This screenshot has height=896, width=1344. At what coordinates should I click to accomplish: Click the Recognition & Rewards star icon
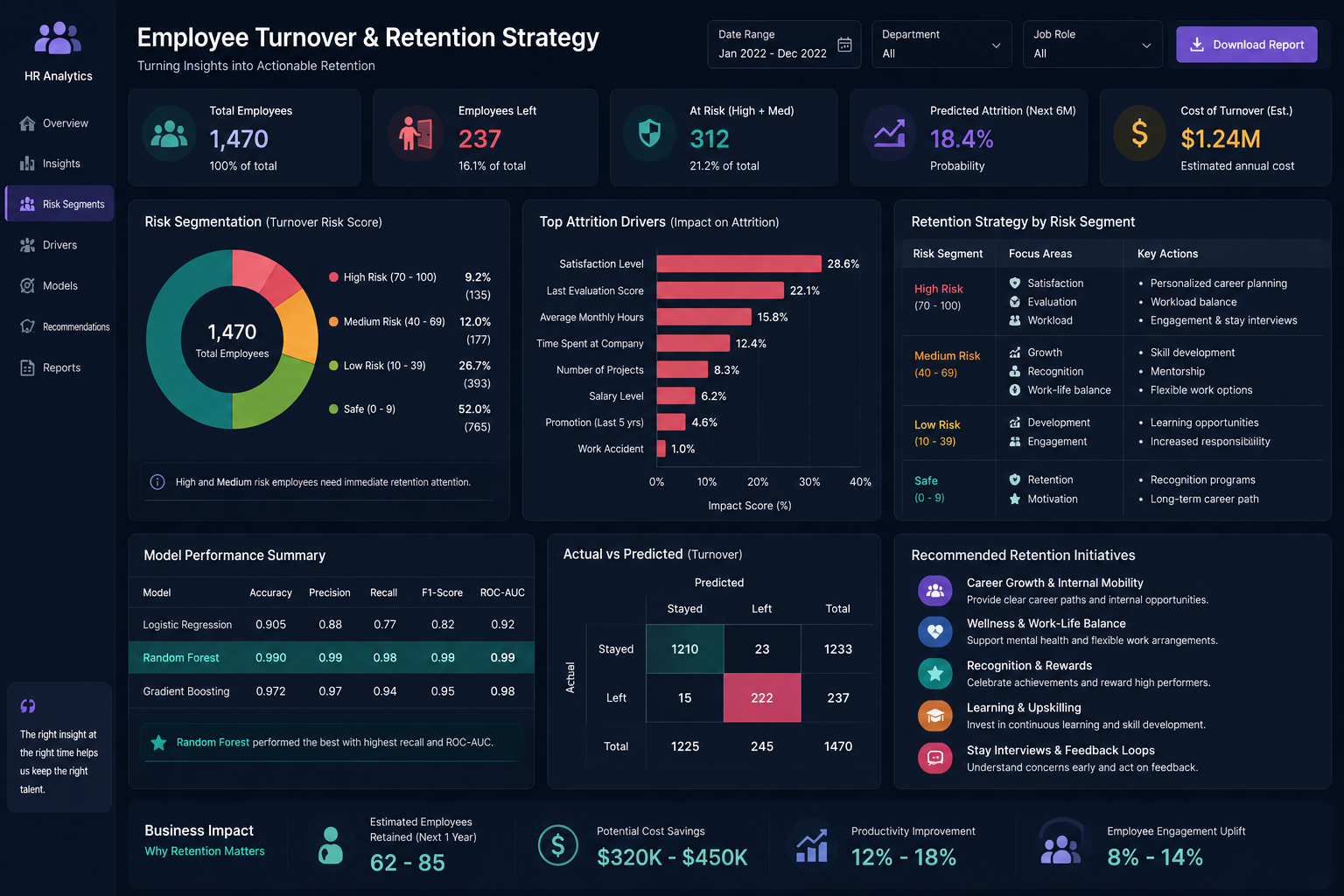coord(934,673)
